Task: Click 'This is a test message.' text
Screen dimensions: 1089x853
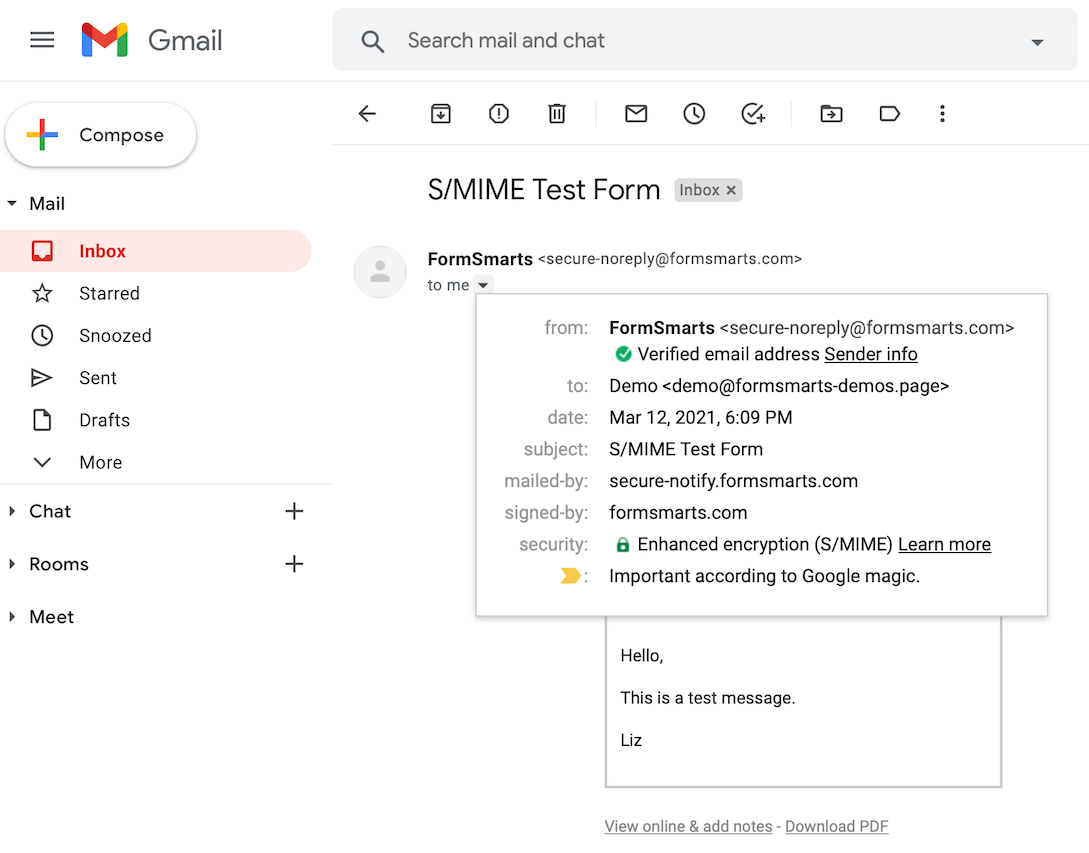Action: coord(707,698)
